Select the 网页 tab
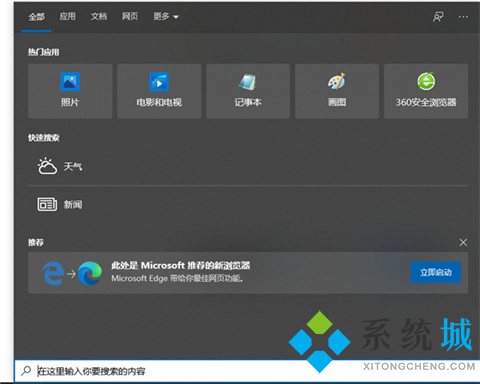The image size is (480, 384). coord(130,16)
